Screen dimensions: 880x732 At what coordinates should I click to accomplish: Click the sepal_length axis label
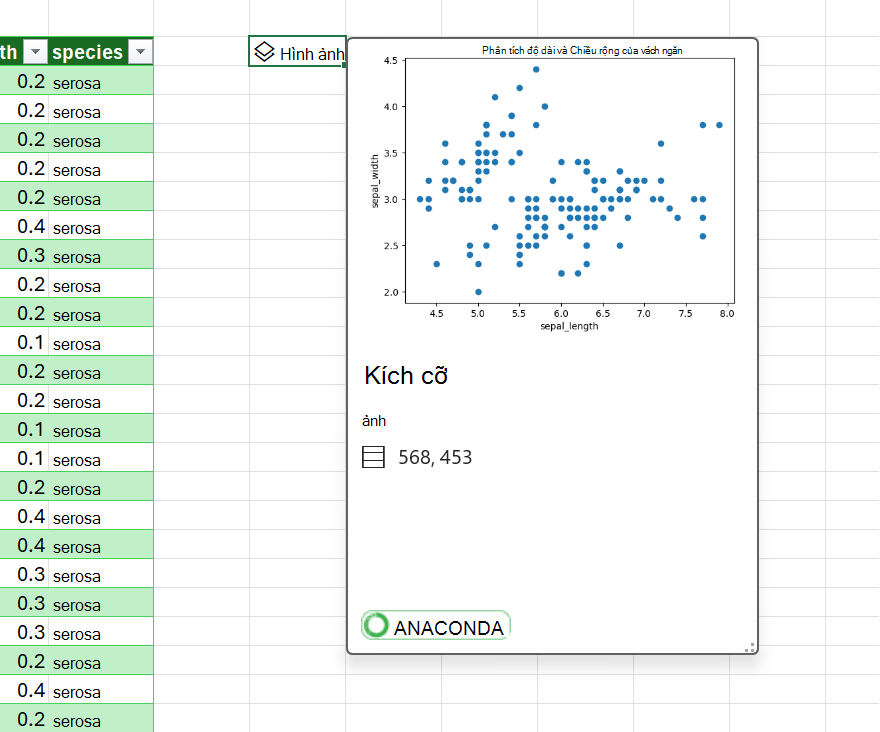coord(569,326)
